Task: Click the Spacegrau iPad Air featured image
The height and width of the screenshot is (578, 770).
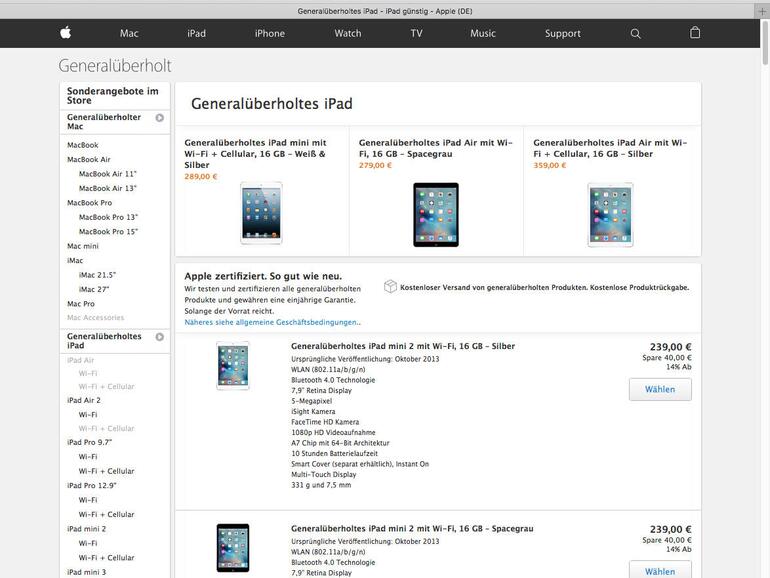Action: 436,215
